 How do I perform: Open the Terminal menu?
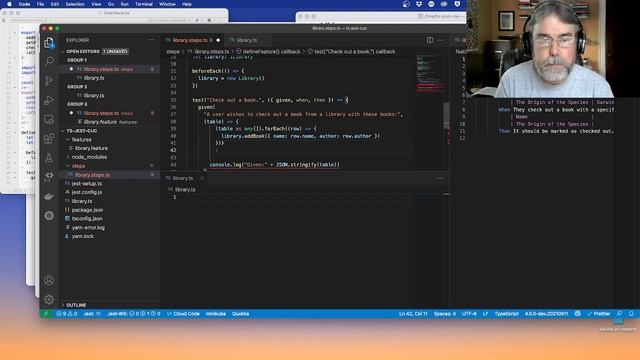tap(144, 4)
